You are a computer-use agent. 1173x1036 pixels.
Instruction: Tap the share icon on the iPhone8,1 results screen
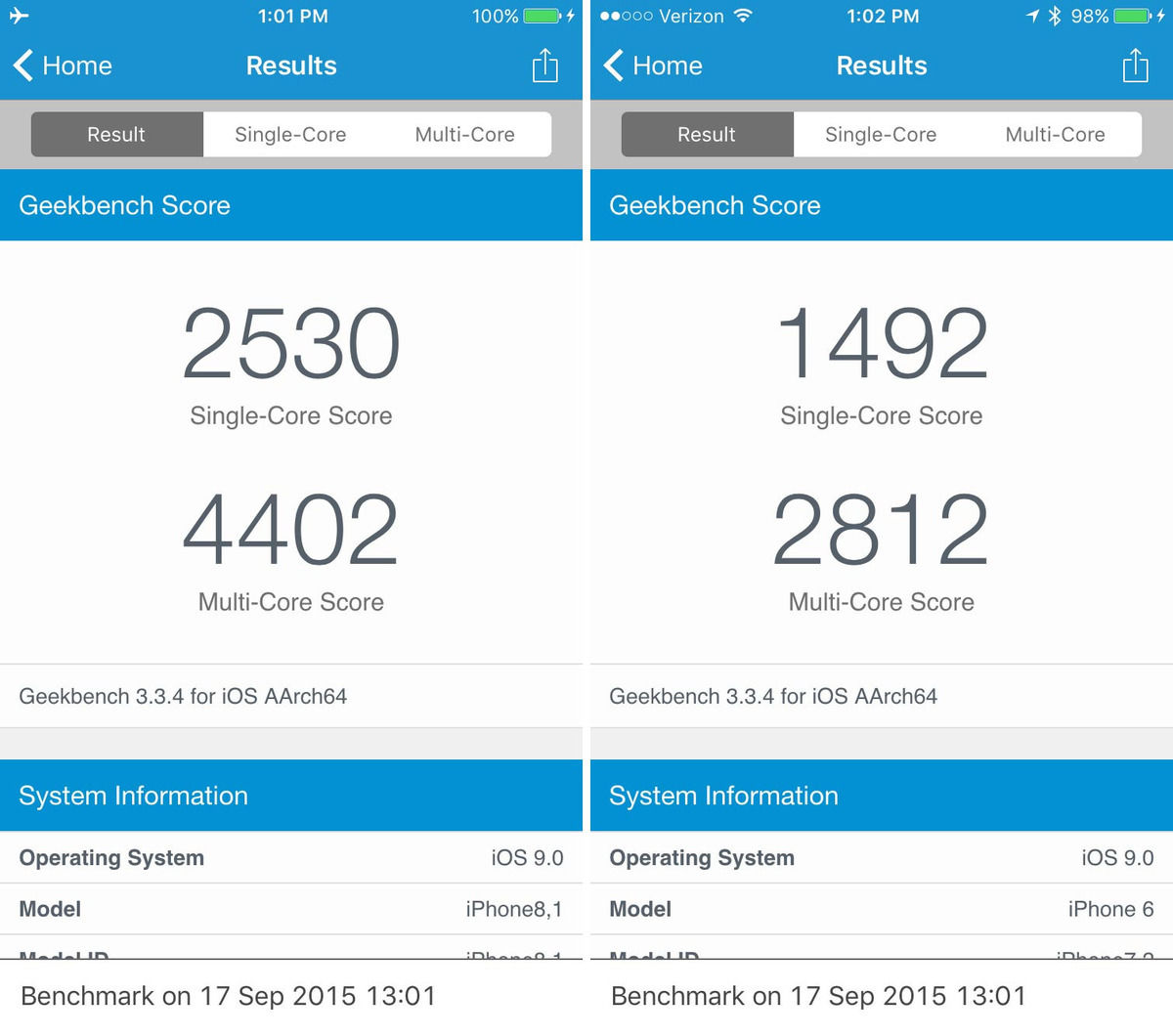(x=544, y=65)
